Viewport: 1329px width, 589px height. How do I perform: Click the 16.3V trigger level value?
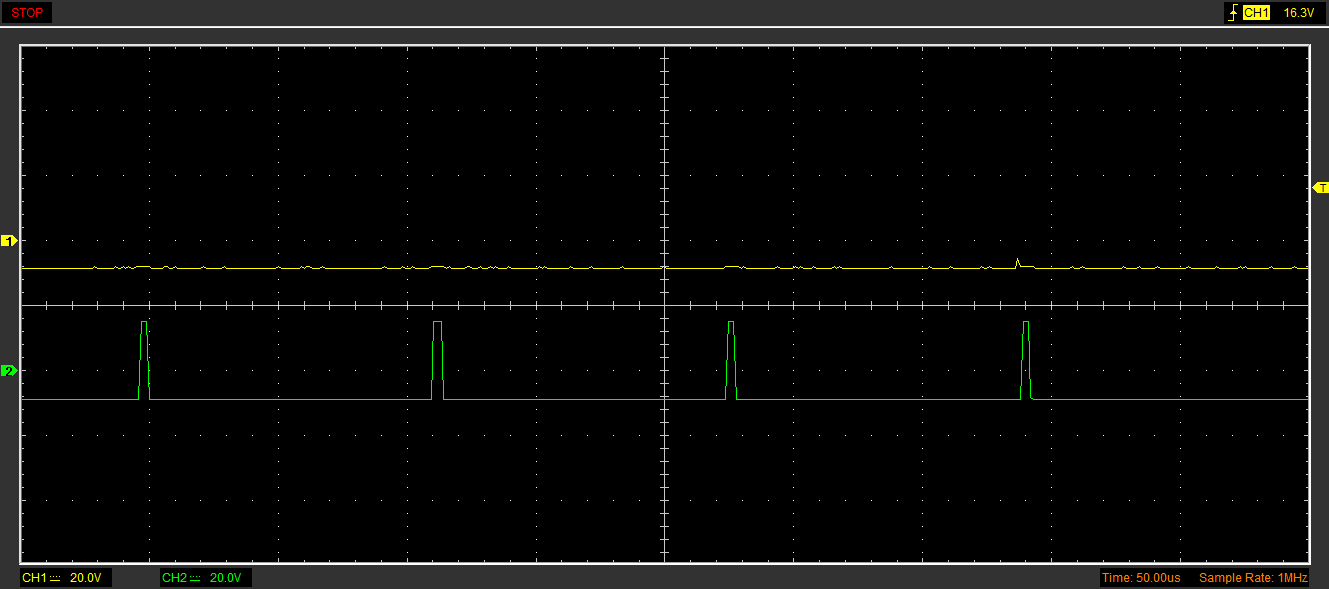[x=1297, y=13]
